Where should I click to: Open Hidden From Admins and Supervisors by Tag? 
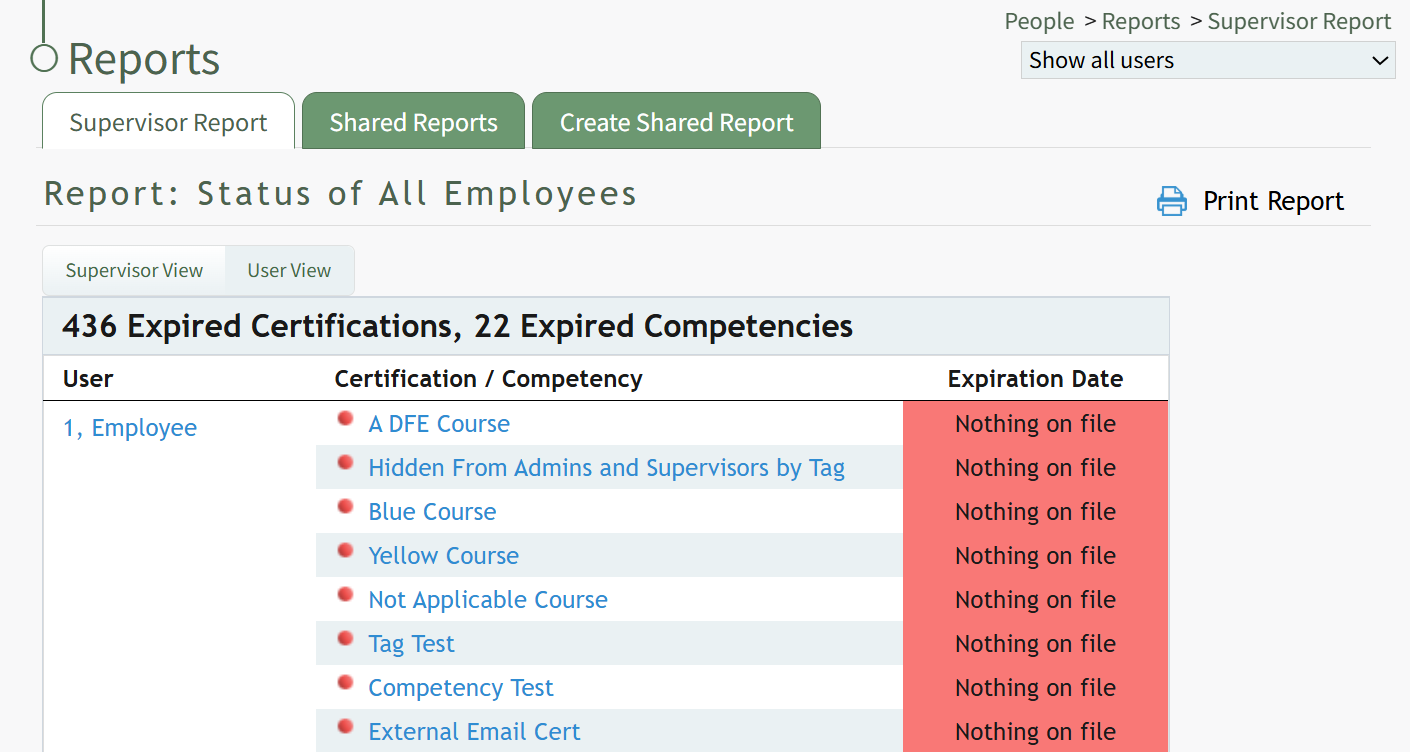point(606,468)
